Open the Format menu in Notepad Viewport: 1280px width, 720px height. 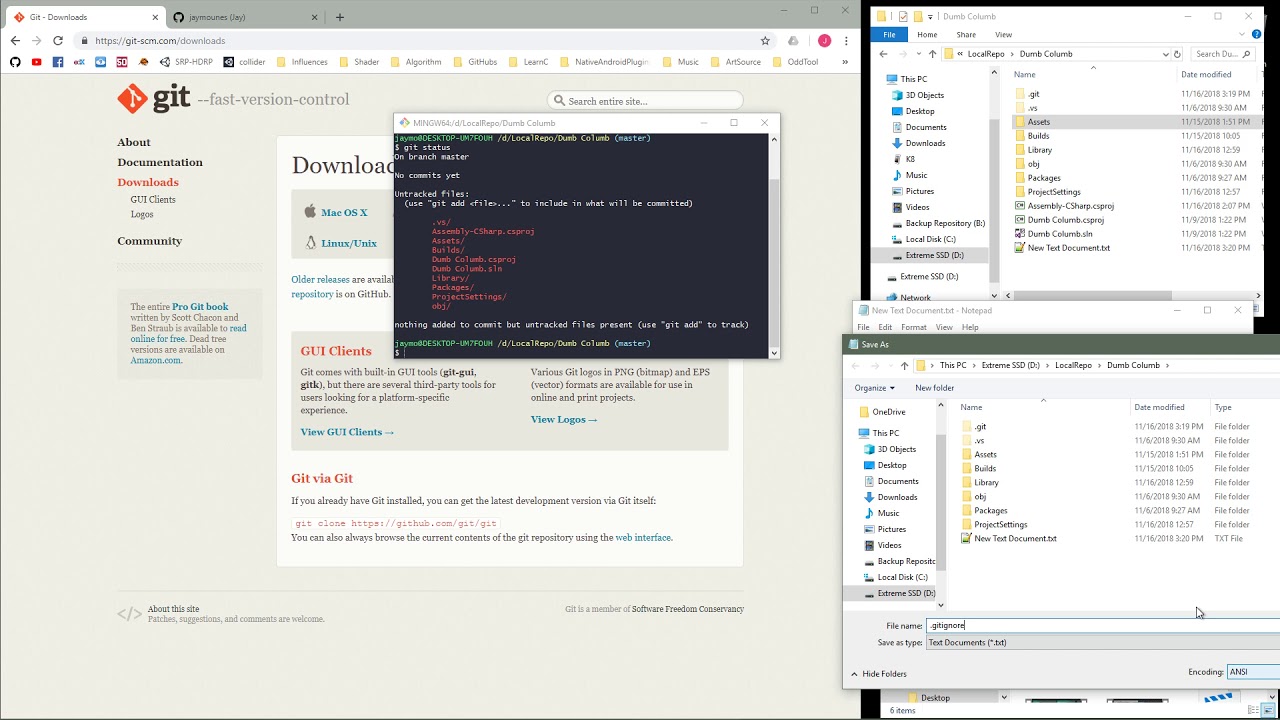coord(913,327)
